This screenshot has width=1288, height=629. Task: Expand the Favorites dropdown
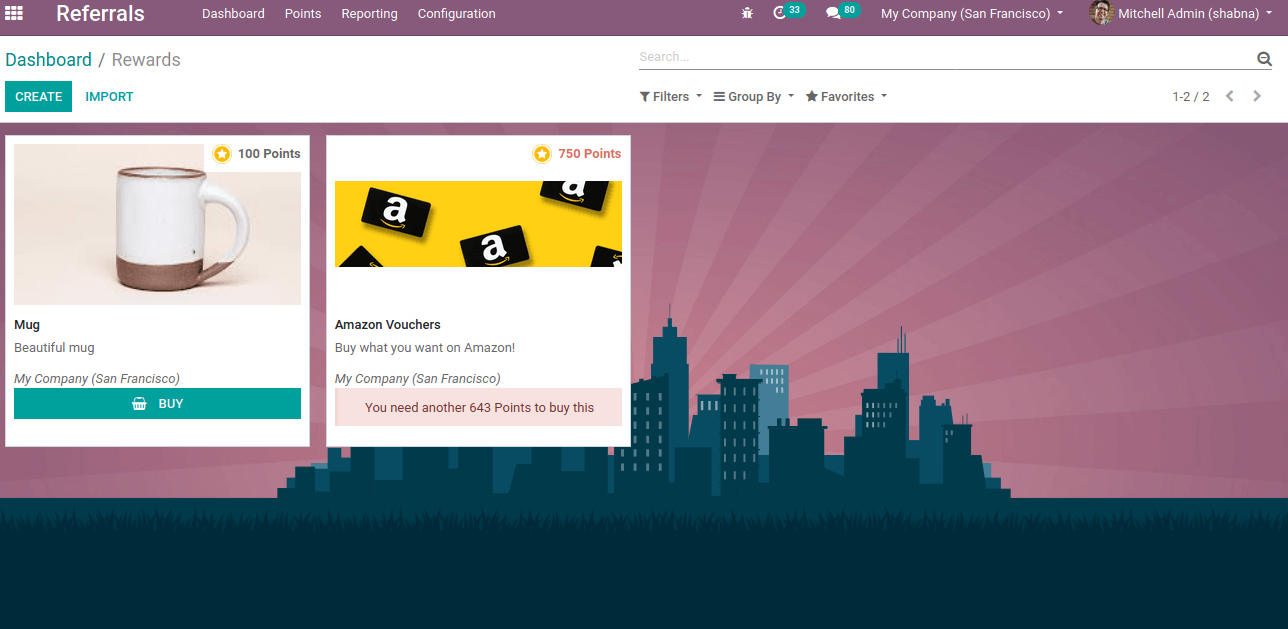[846, 96]
